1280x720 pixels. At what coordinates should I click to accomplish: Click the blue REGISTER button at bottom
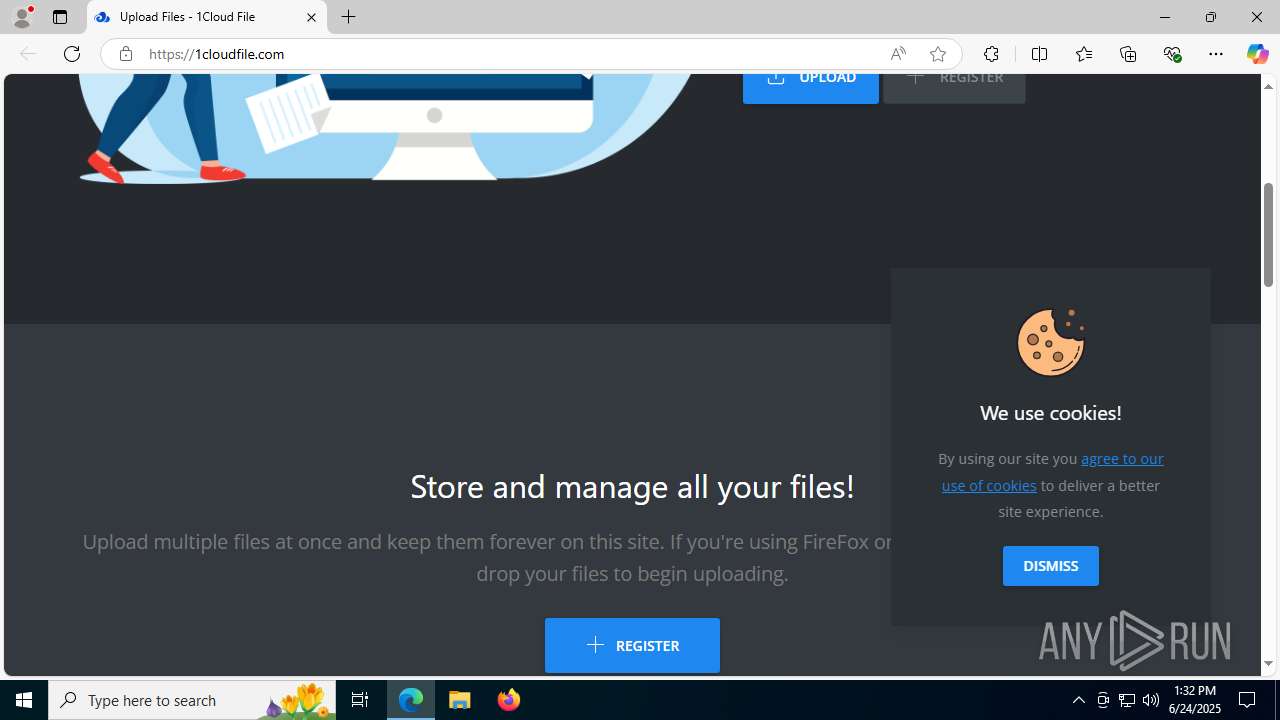632,645
